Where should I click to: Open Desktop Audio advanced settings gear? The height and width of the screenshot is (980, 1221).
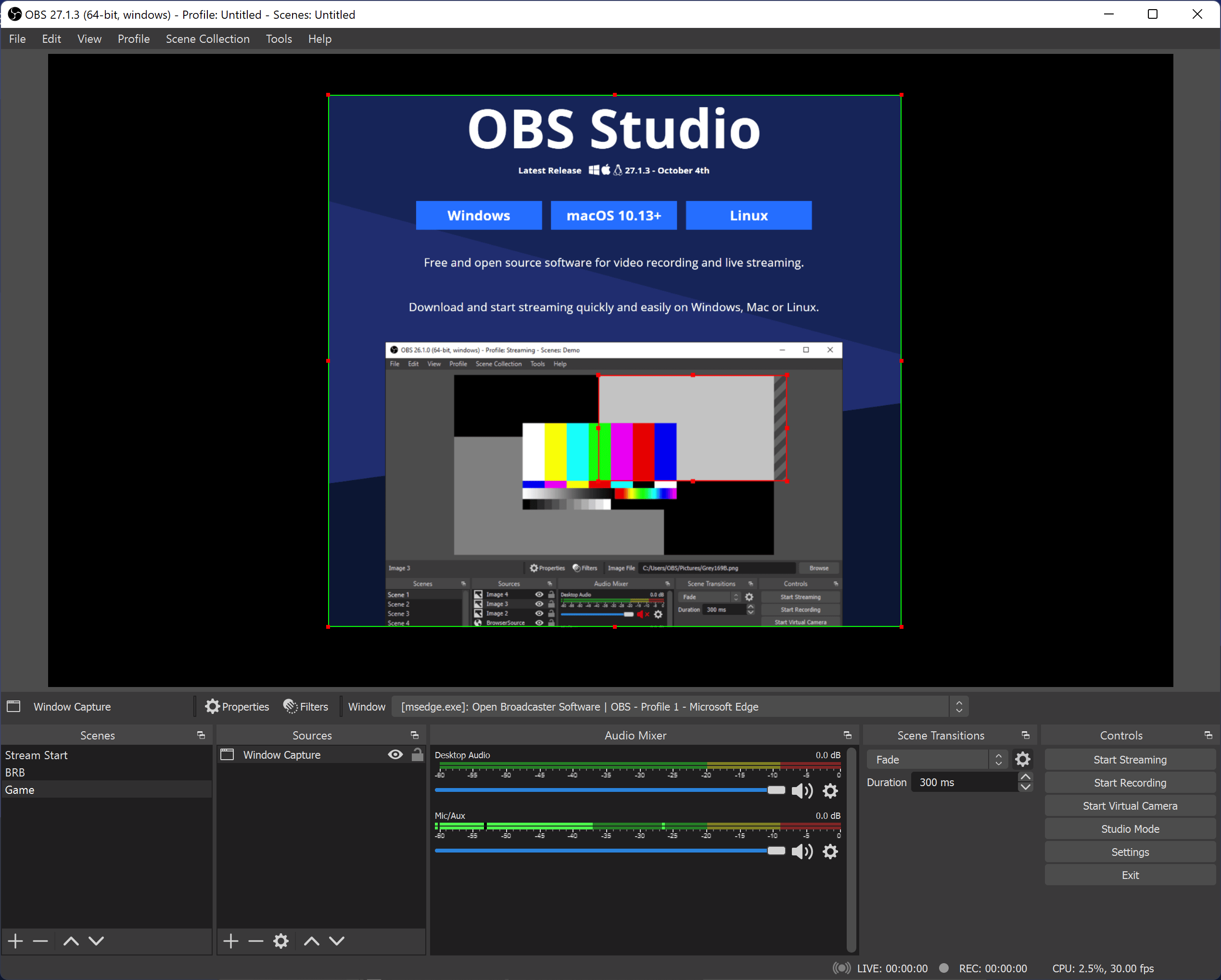tap(830, 791)
